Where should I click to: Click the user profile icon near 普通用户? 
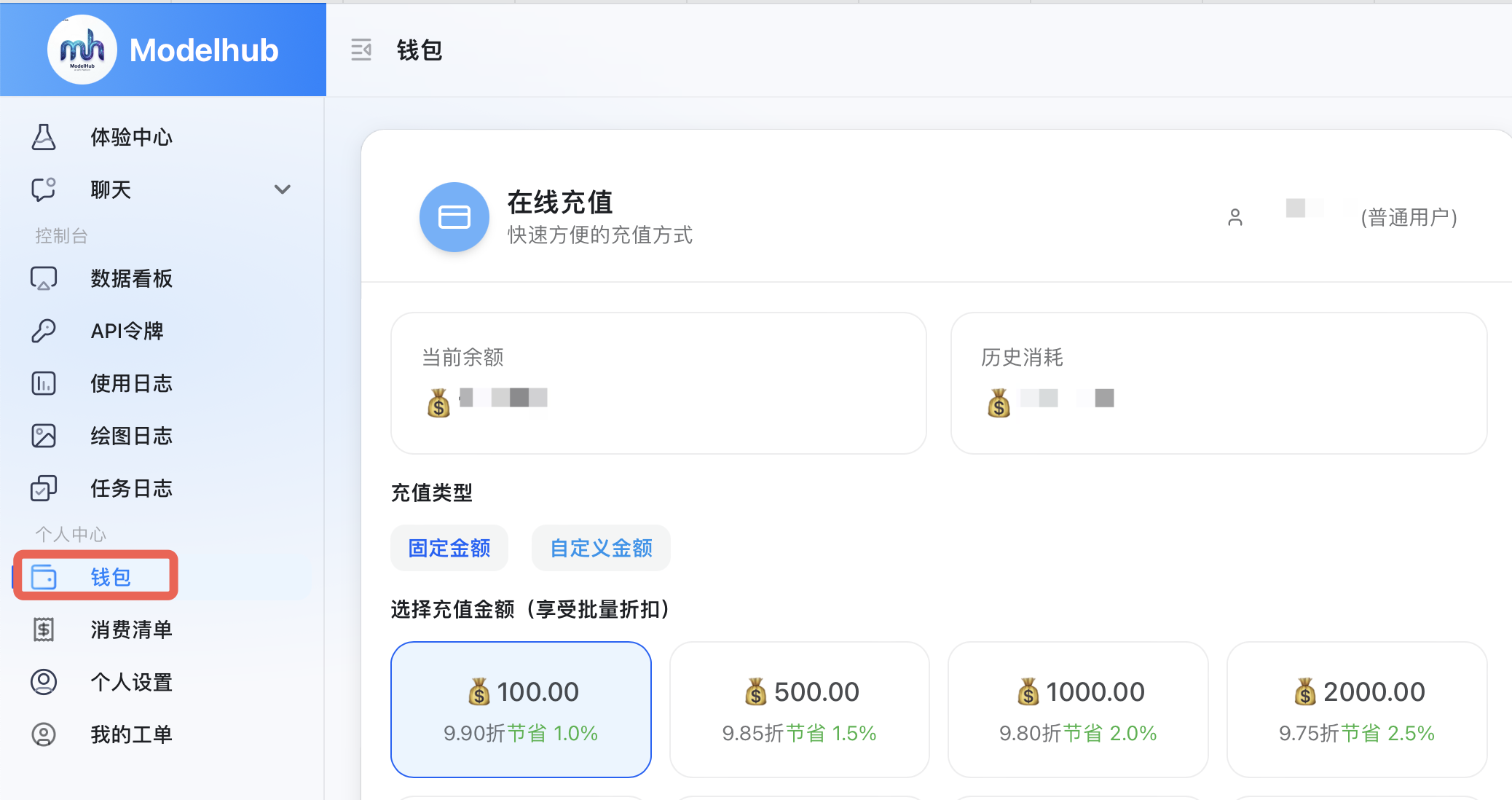point(1235,217)
